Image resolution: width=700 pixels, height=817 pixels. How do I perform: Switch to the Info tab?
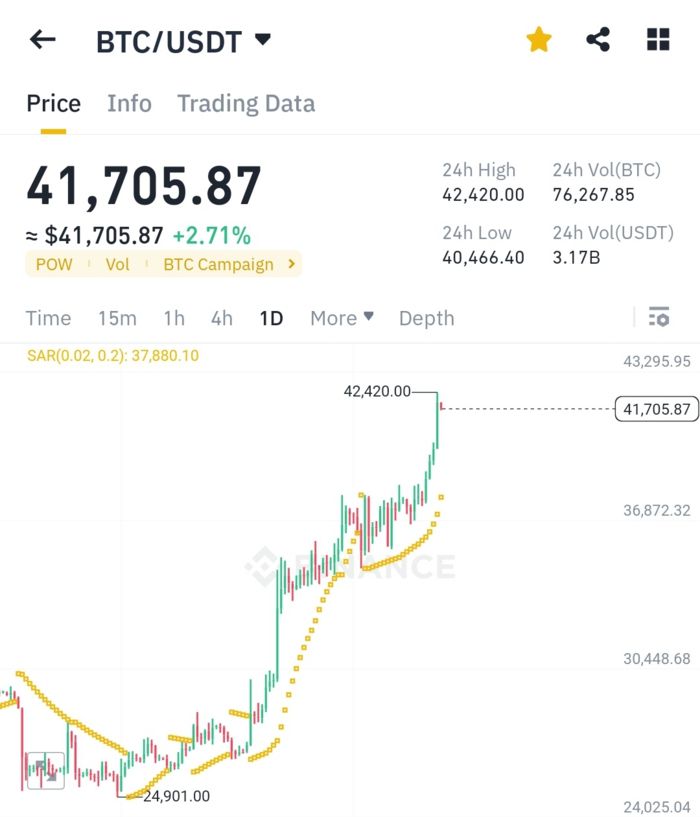(x=129, y=103)
